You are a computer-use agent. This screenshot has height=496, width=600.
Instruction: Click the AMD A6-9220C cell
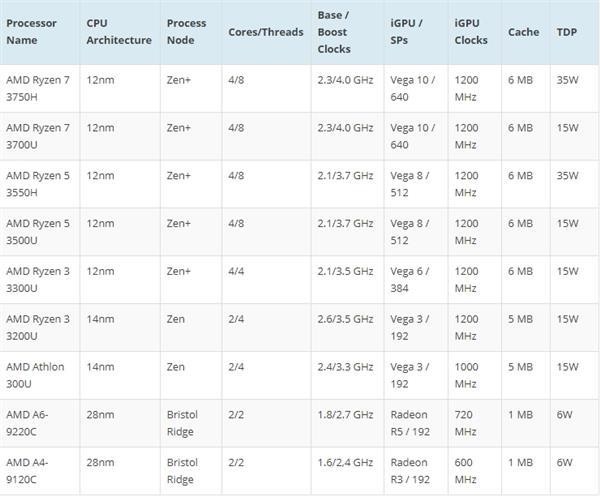[x=30, y=423]
